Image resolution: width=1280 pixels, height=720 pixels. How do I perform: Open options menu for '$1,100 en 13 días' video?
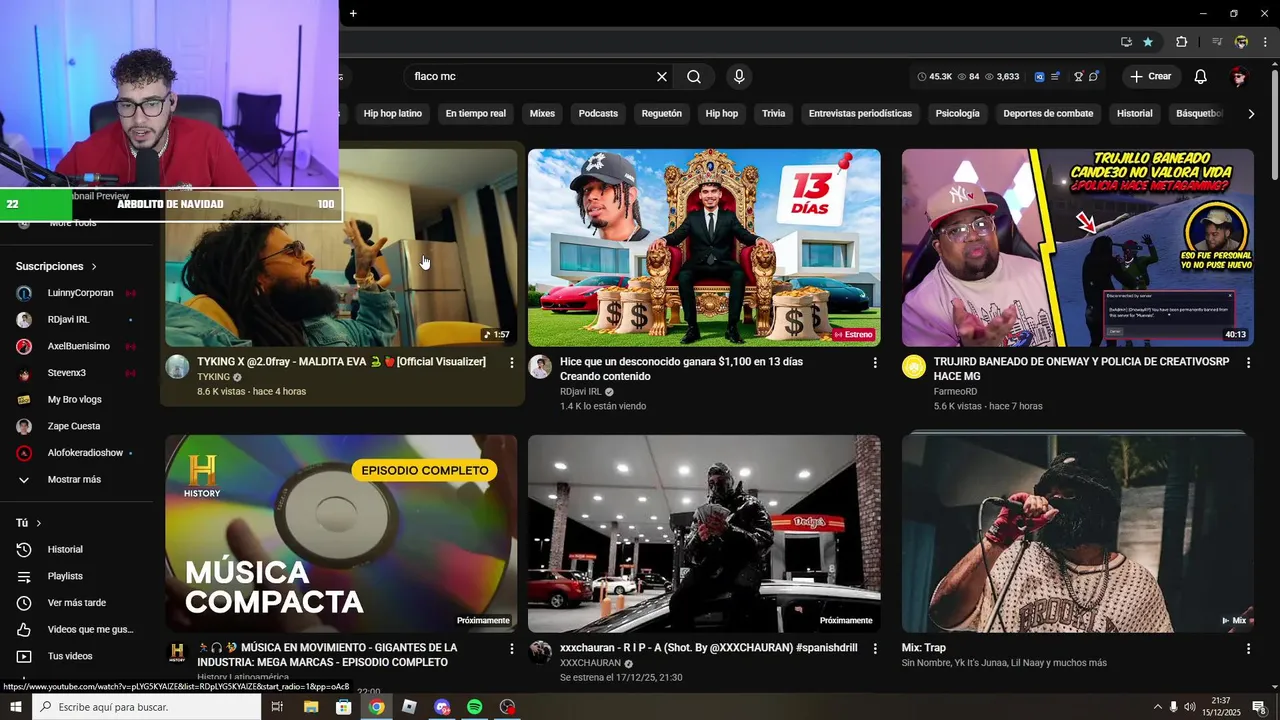[x=875, y=363]
